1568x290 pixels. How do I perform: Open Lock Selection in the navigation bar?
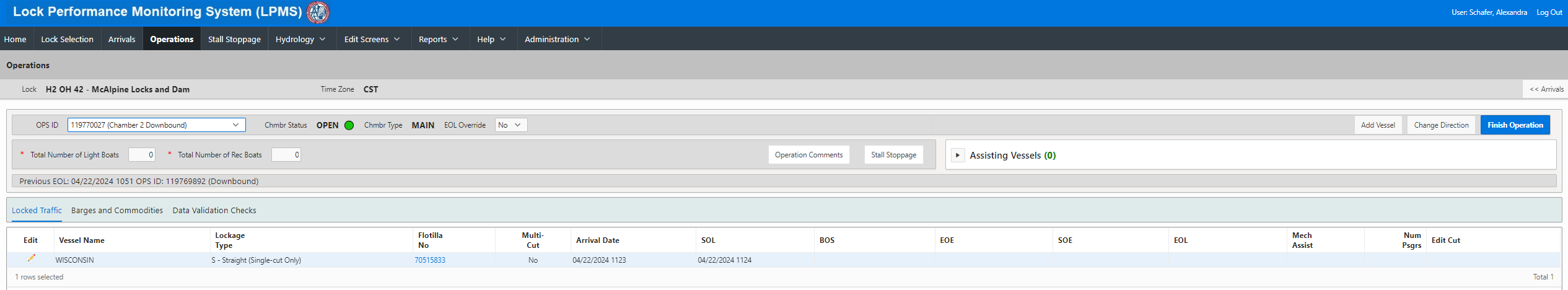point(67,39)
